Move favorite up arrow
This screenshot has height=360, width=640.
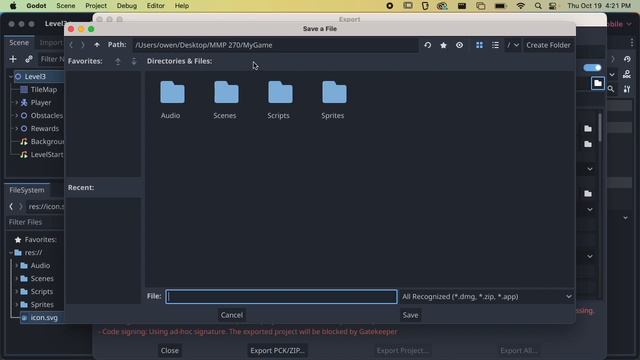point(118,61)
